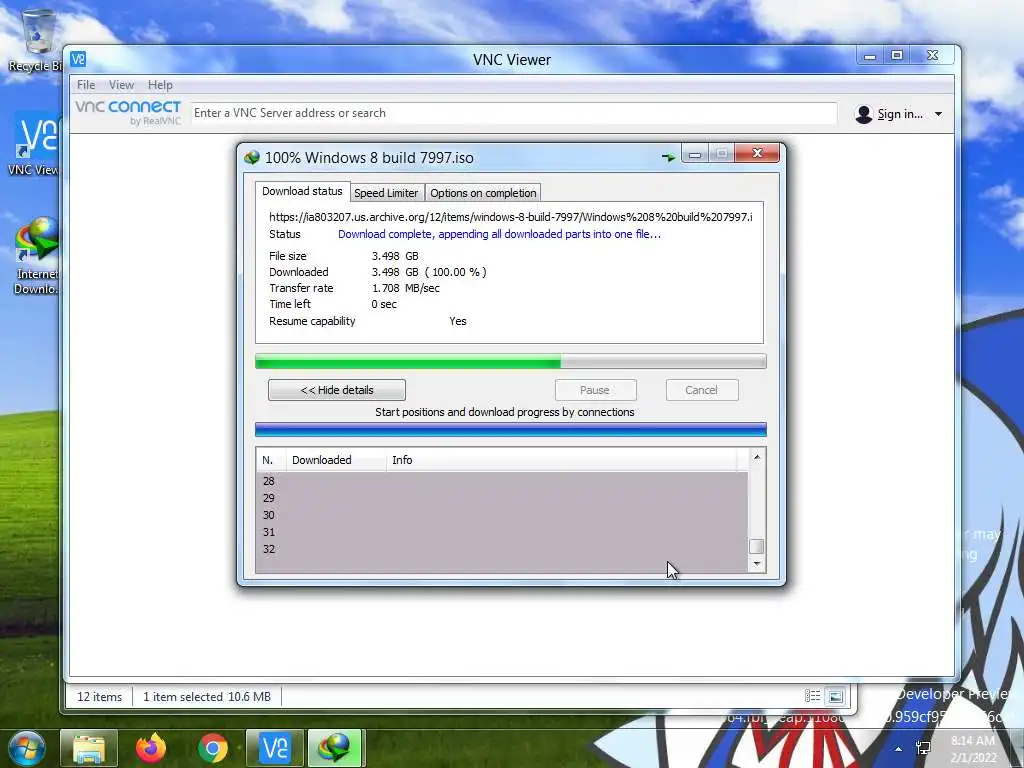Viewport: 1024px width, 768px height.
Task: Switch to large icons view in status bar
Action: coord(836,696)
